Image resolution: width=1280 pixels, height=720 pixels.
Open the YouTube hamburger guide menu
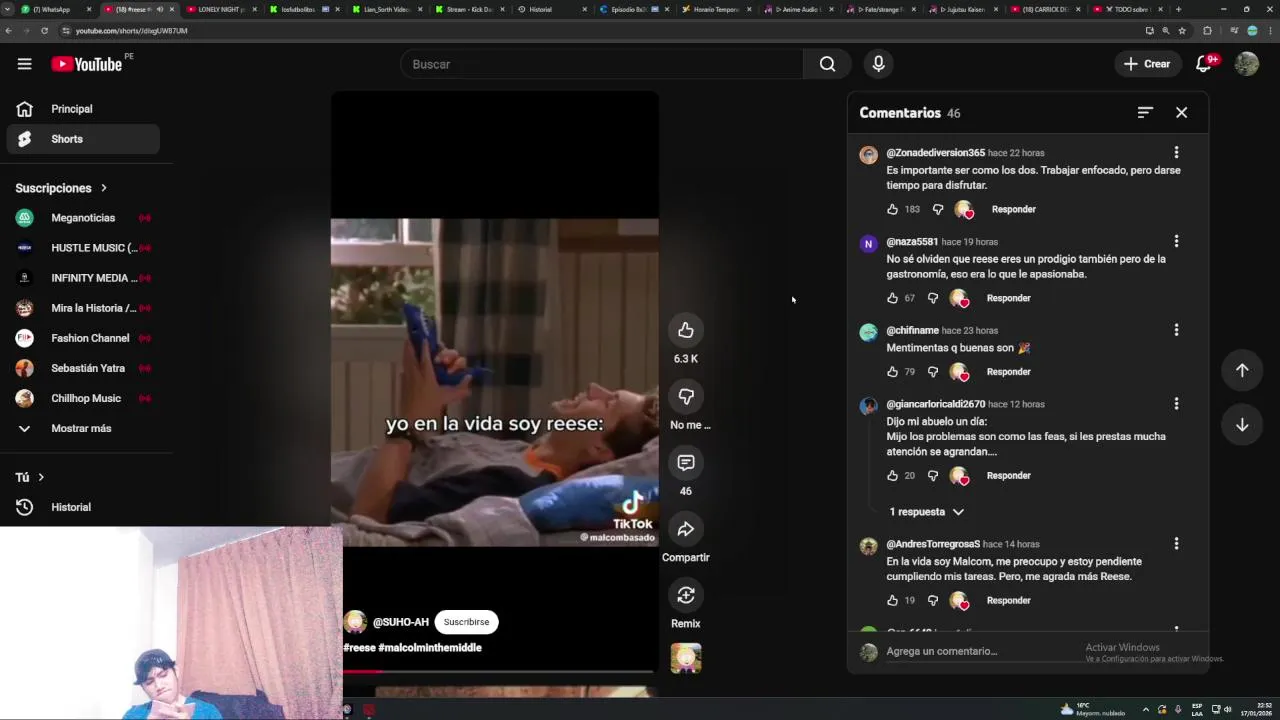click(24, 64)
